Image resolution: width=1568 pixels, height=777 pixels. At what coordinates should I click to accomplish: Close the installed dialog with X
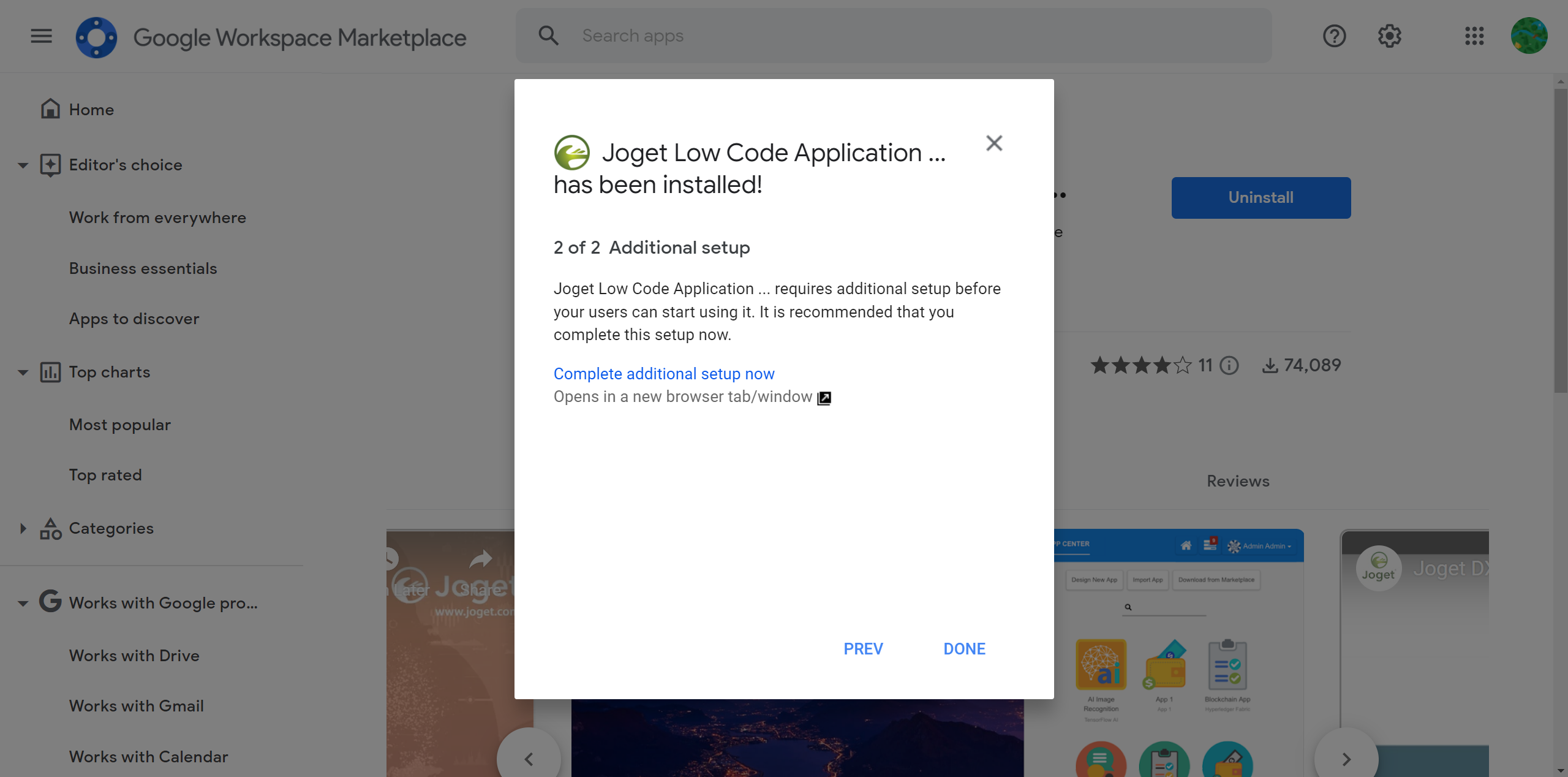994,143
